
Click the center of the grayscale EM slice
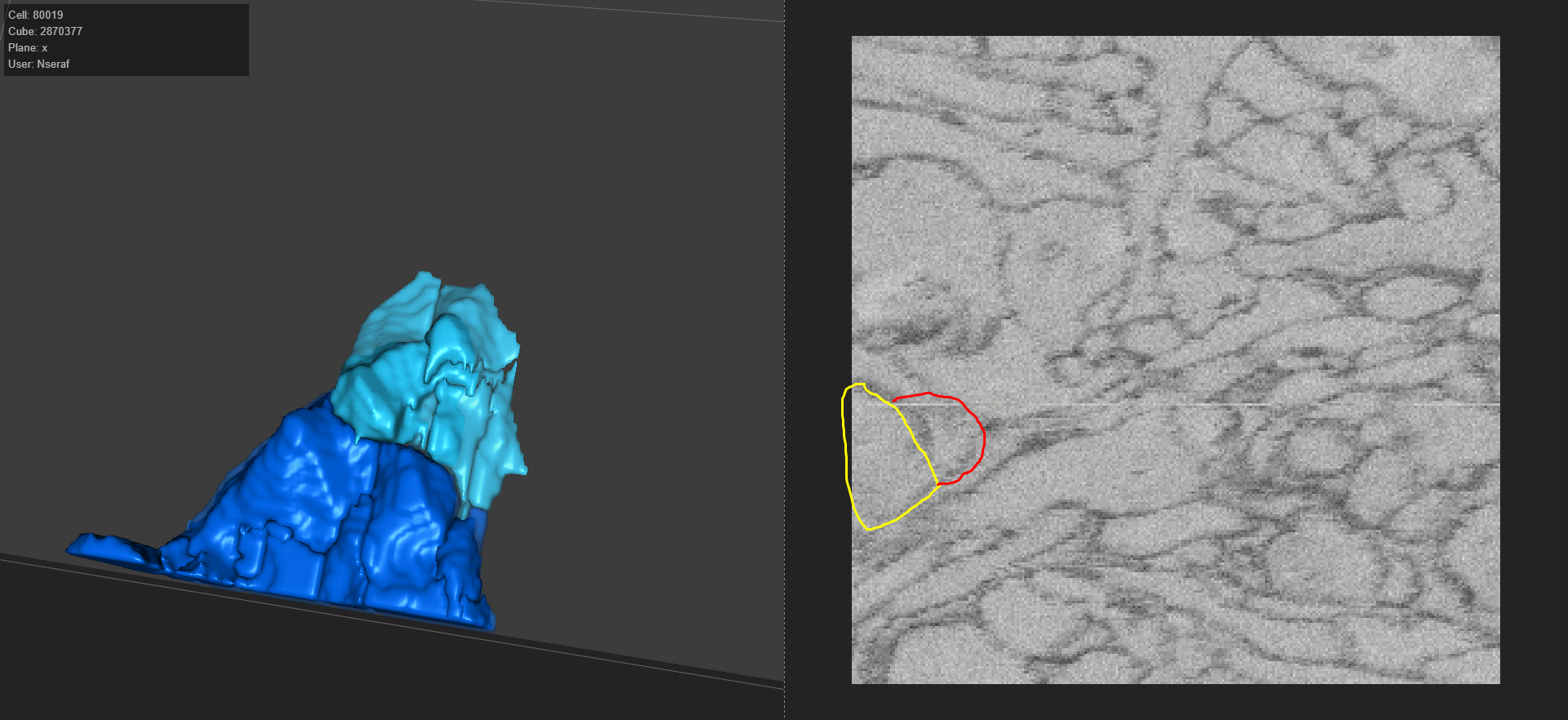pyautogui.click(x=1176, y=360)
